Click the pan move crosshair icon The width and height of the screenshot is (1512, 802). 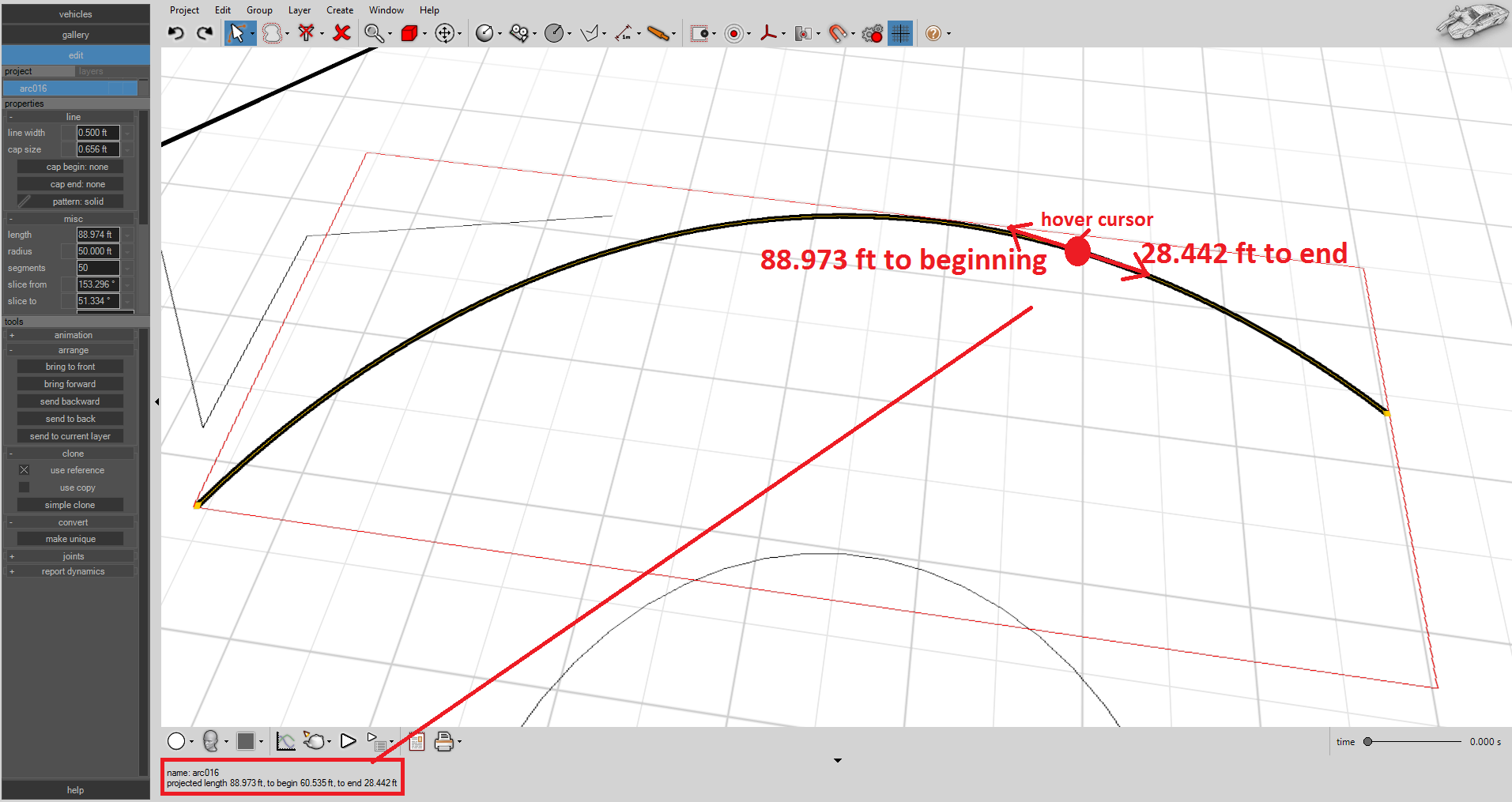pos(445,33)
